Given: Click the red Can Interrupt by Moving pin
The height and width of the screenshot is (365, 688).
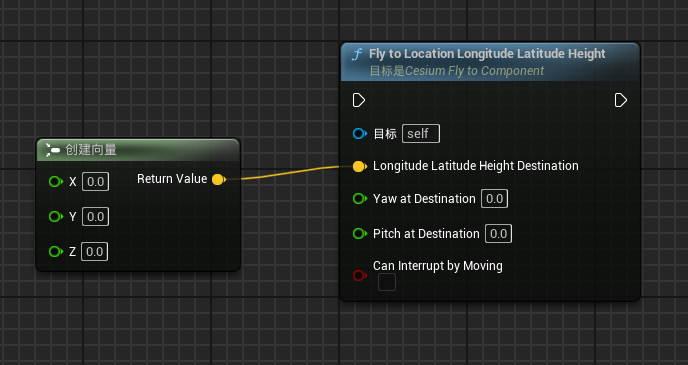Looking at the screenshot, I should (359, 276).
